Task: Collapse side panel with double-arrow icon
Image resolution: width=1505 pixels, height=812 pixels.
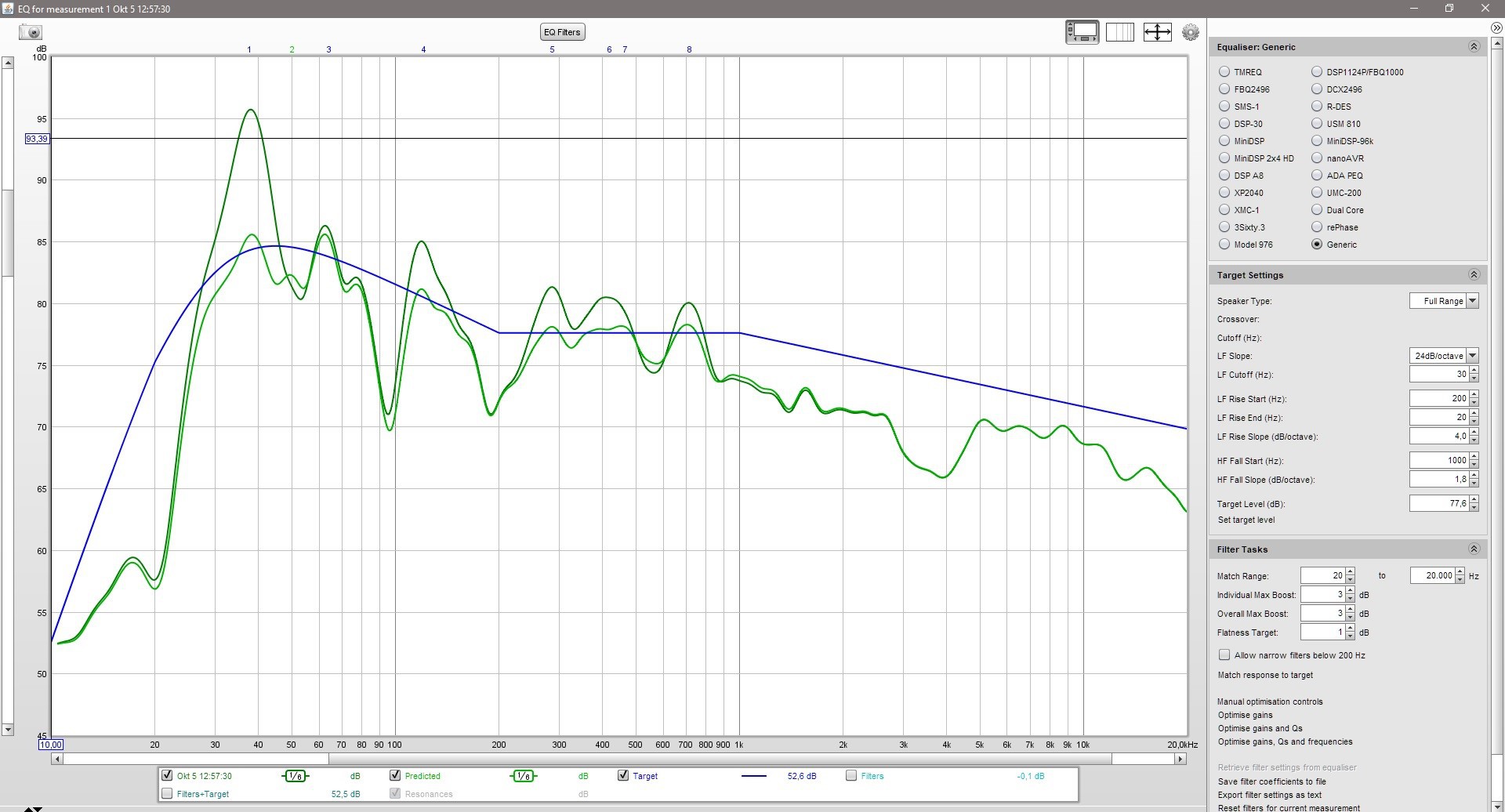Action: click(1496, 27)
